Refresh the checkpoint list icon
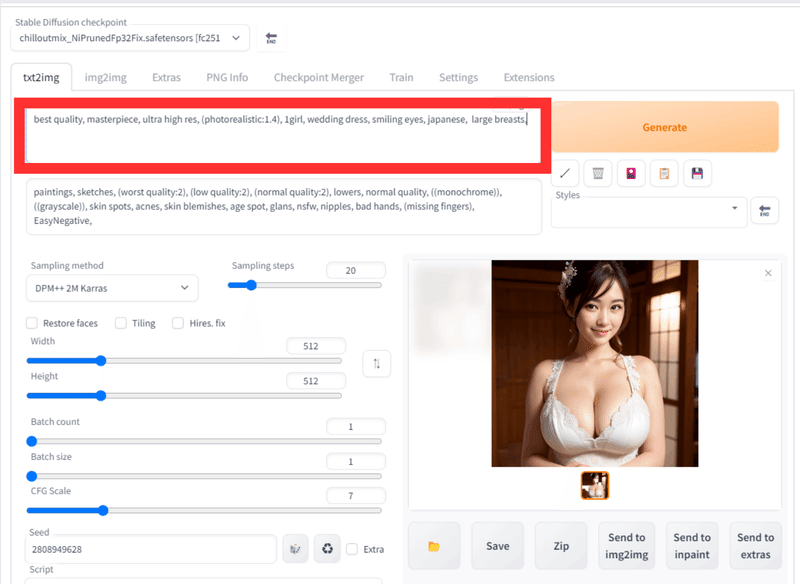Screen dimensions: 800x584 click(271, 38)
